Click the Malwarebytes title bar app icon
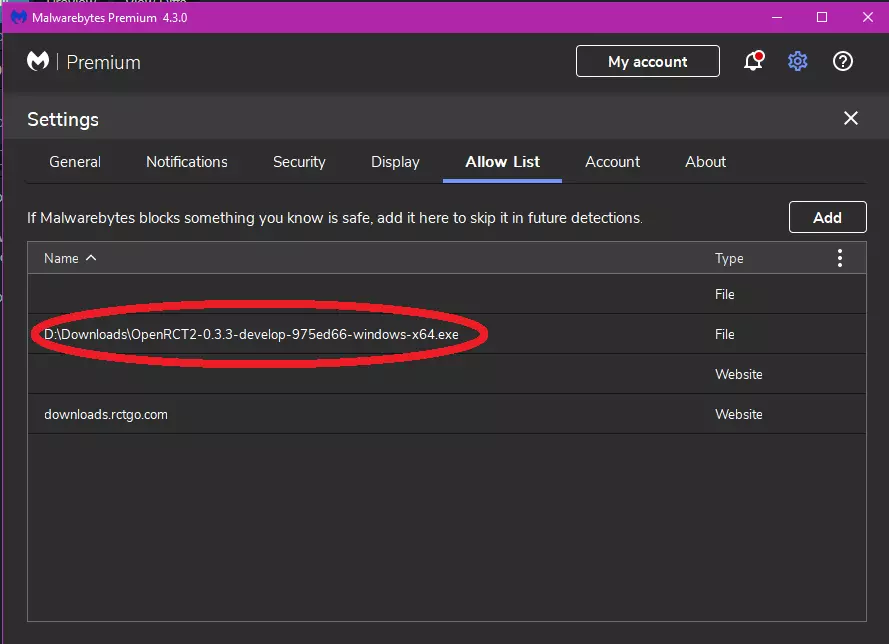This screenshot has width=889, height=644. pyautogui.click(x=19, y=17)
